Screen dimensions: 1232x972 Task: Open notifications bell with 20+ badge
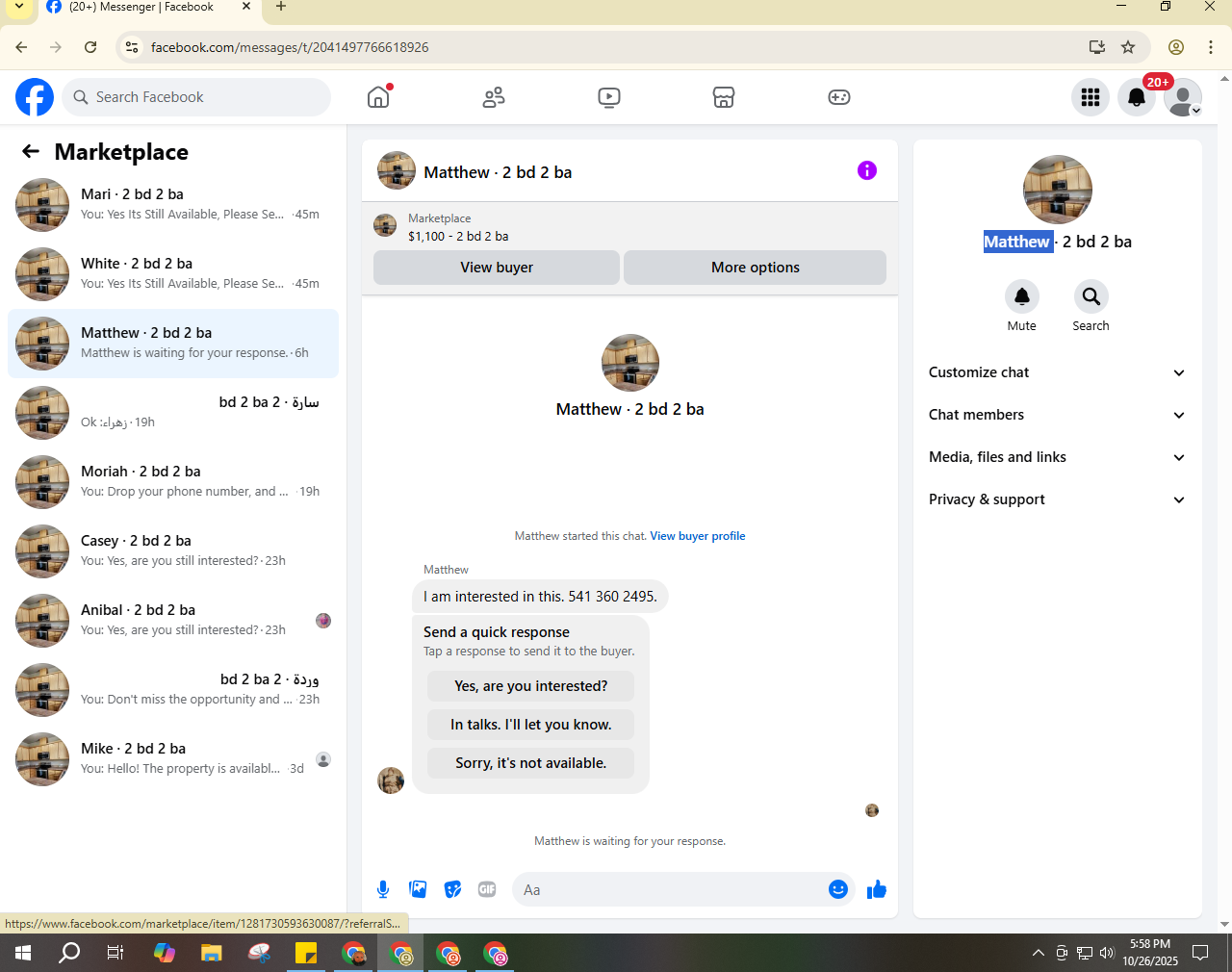pyautogui.click(x=1137, y=97)
